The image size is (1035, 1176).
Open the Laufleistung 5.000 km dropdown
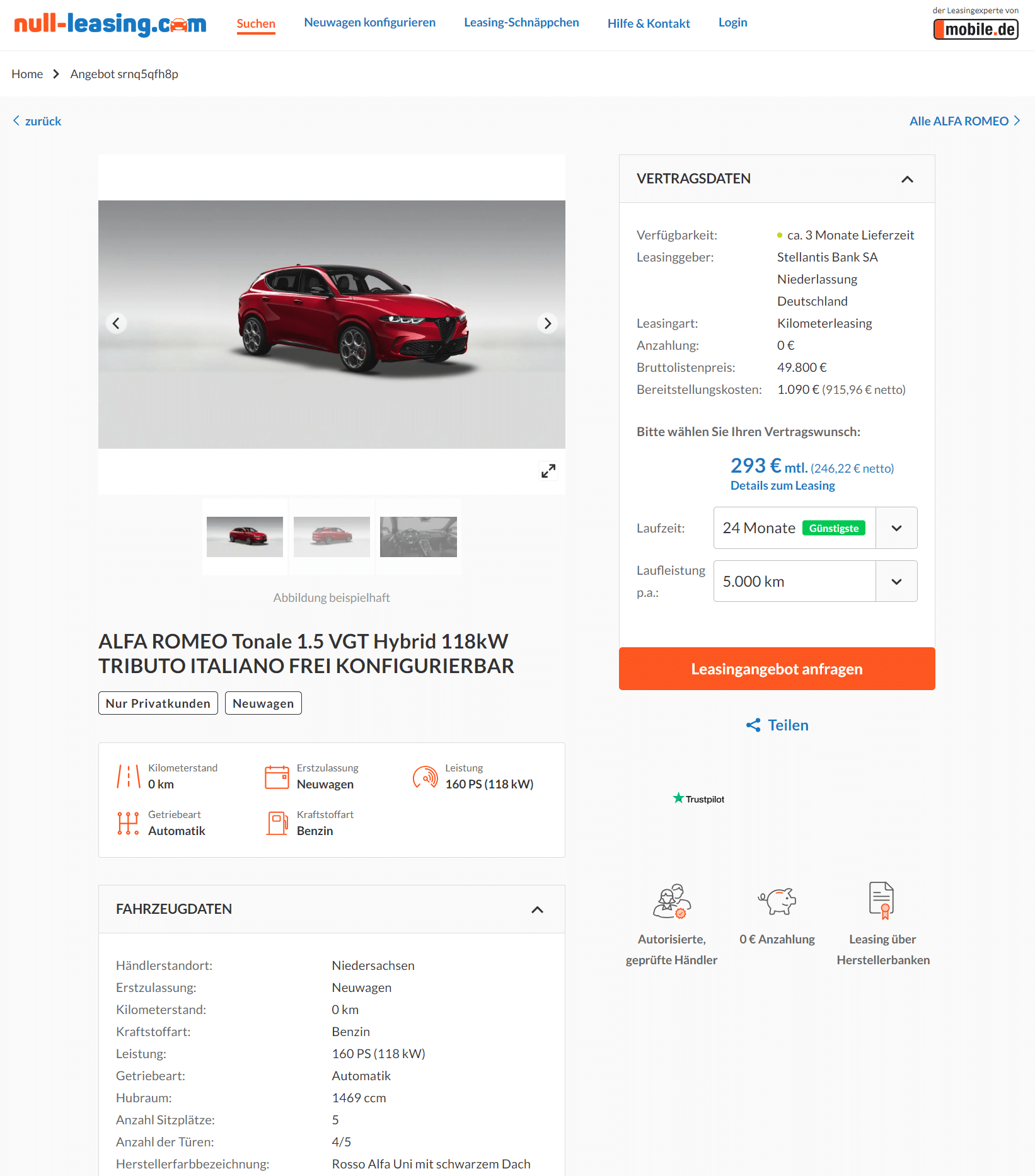click(815, 581)
